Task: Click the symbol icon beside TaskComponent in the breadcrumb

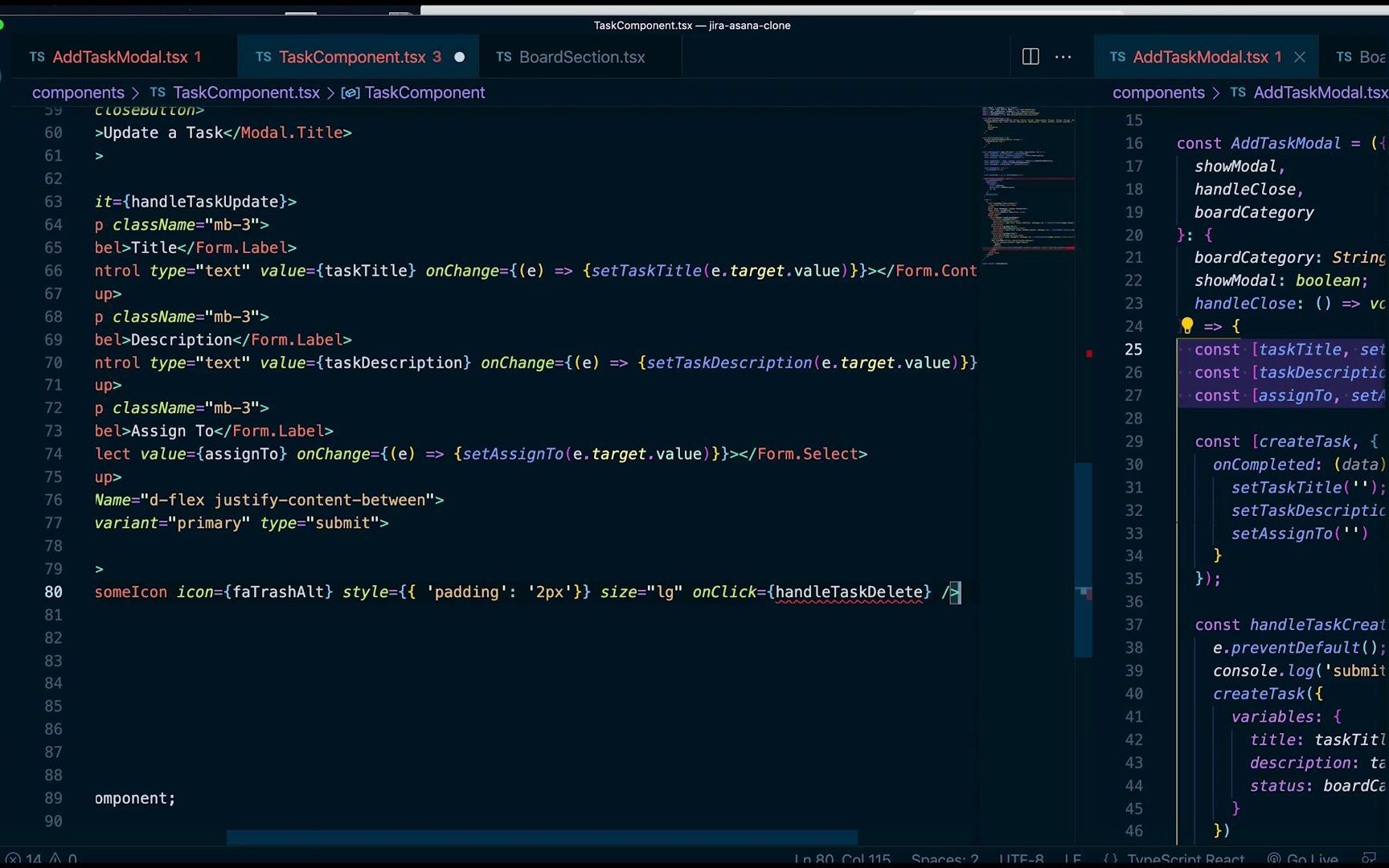Action: pos(350,92)
